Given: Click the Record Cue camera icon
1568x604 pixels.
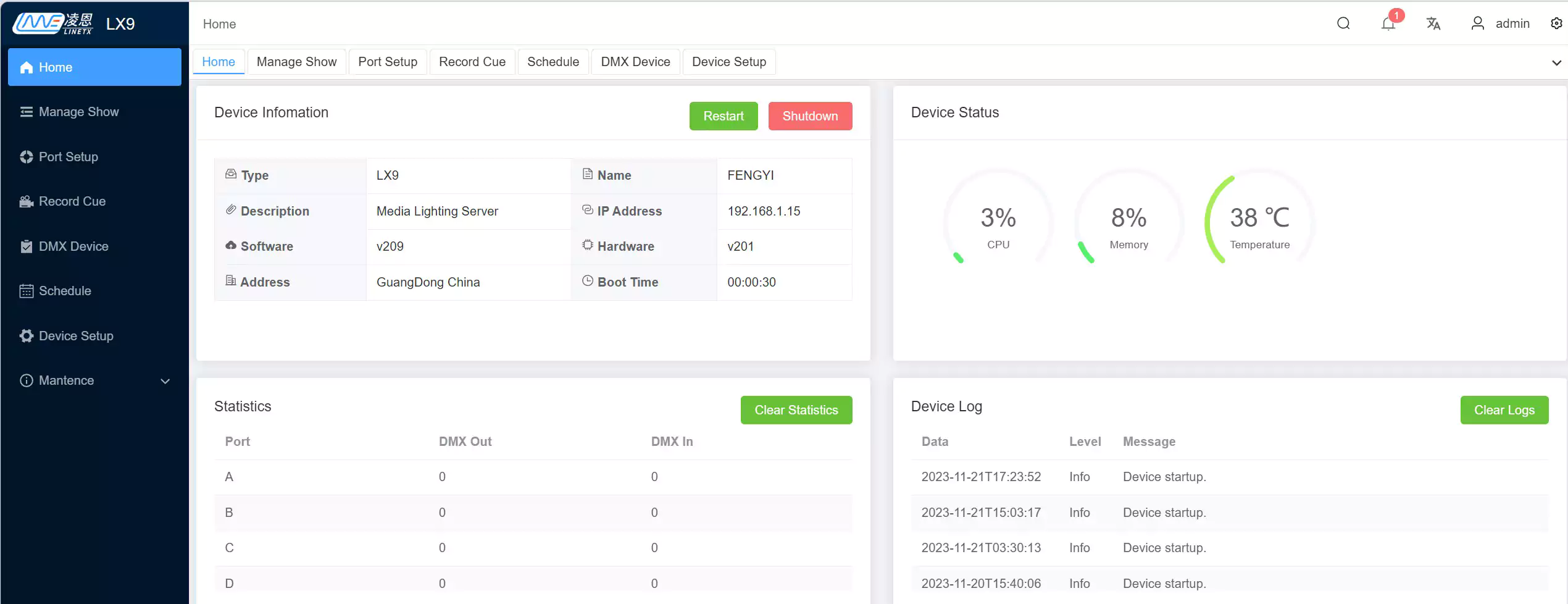Looking at the screenshot, I should 26,201.
